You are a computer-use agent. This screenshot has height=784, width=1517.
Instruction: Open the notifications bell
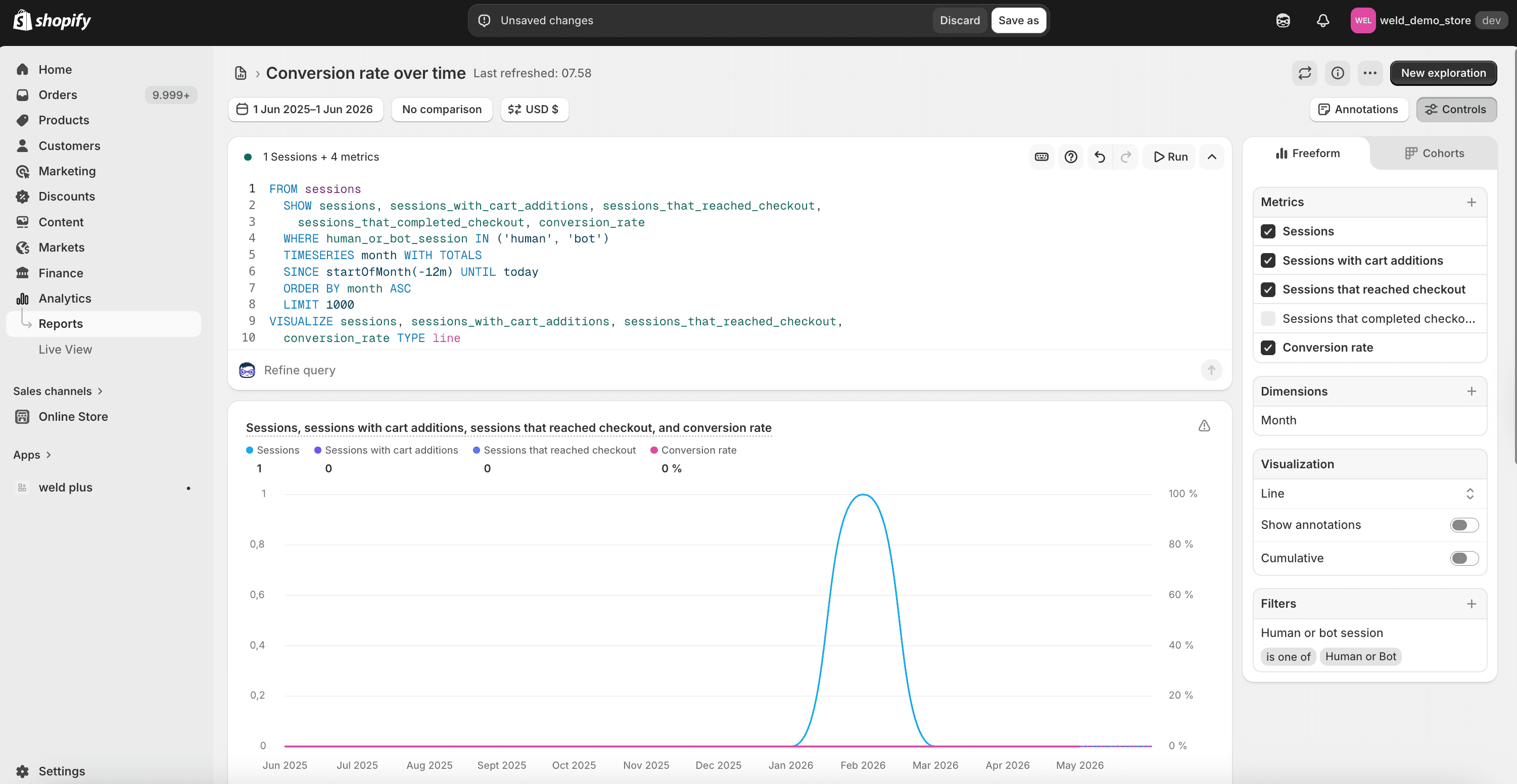coord(1322,21)
